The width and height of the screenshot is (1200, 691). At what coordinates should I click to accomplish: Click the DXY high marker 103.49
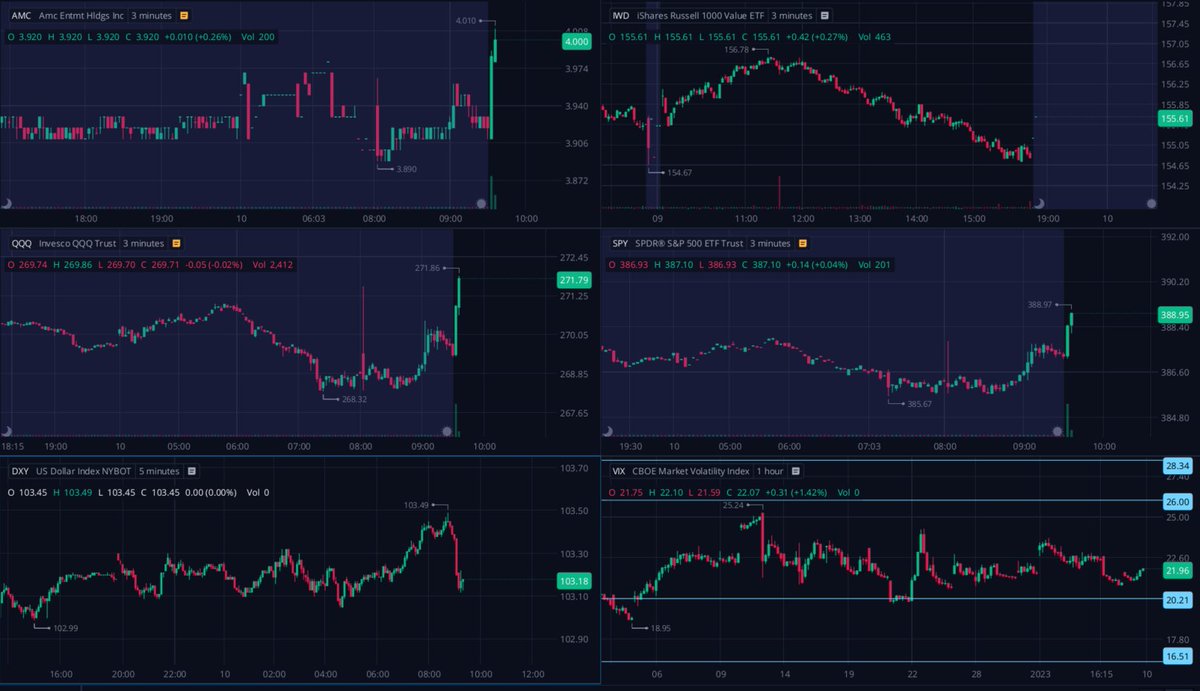(416, 505)
